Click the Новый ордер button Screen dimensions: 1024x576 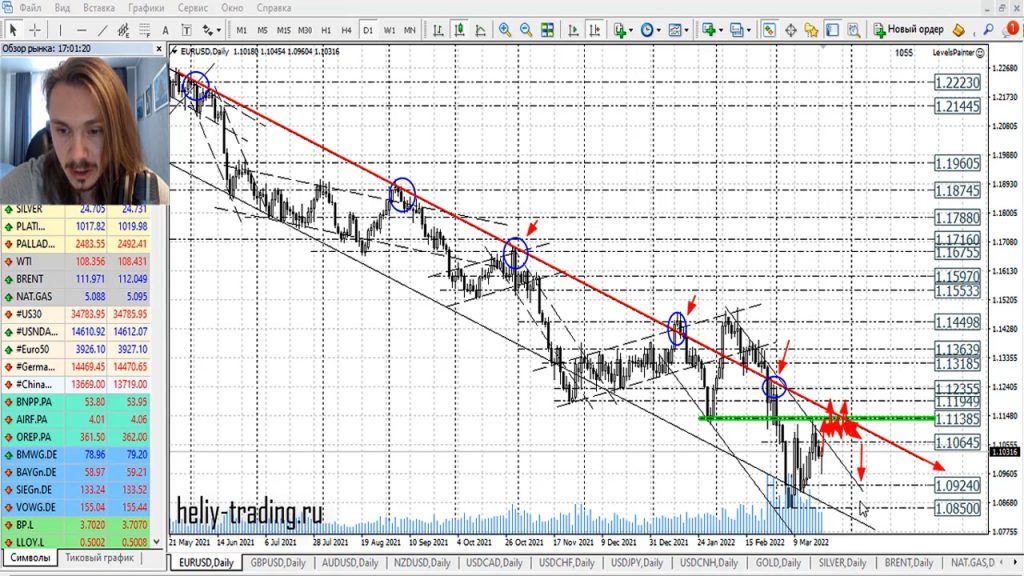pos(908,30)
